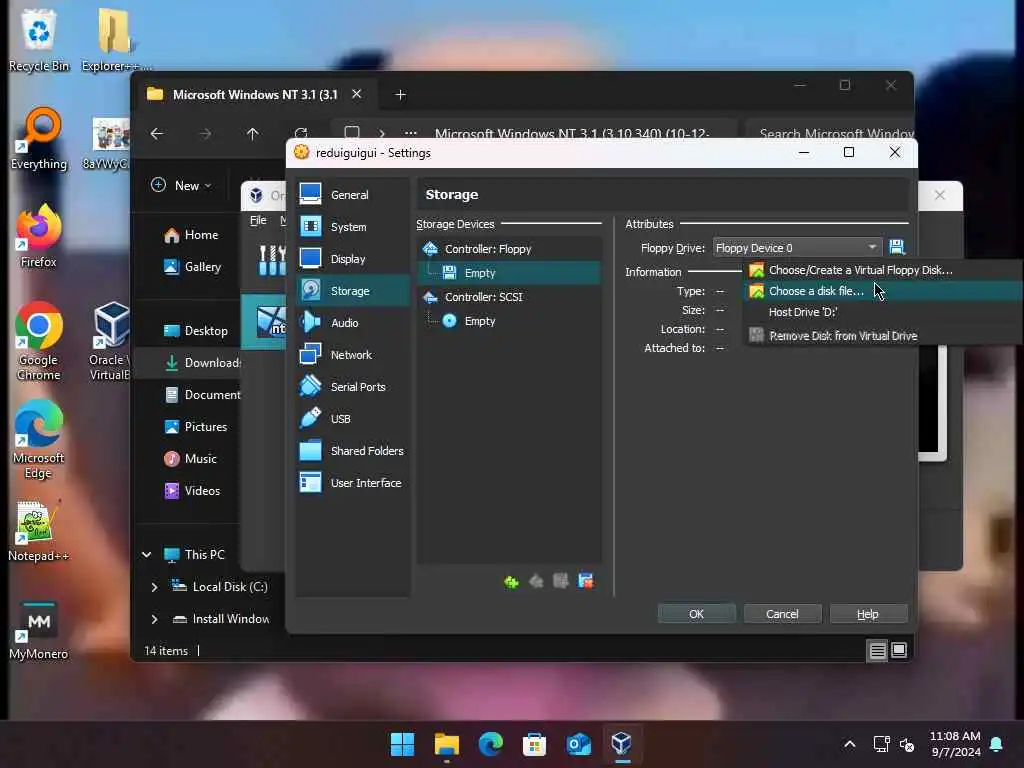Click Help in Settings dialog
Viewport: 1024px width, 768px height.
click(868, 614)
